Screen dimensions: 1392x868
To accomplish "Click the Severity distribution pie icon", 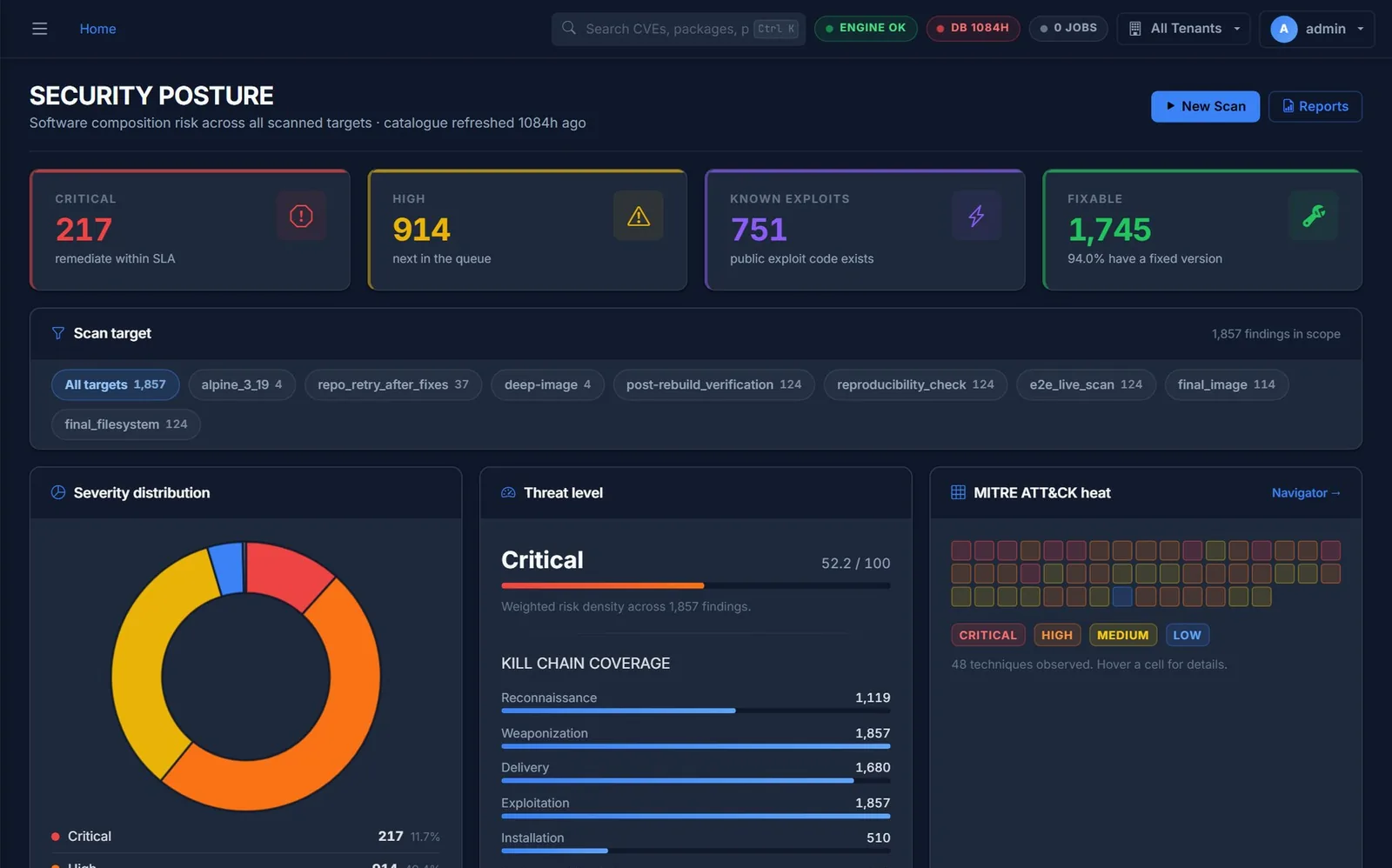I will (x=58, y=492).
